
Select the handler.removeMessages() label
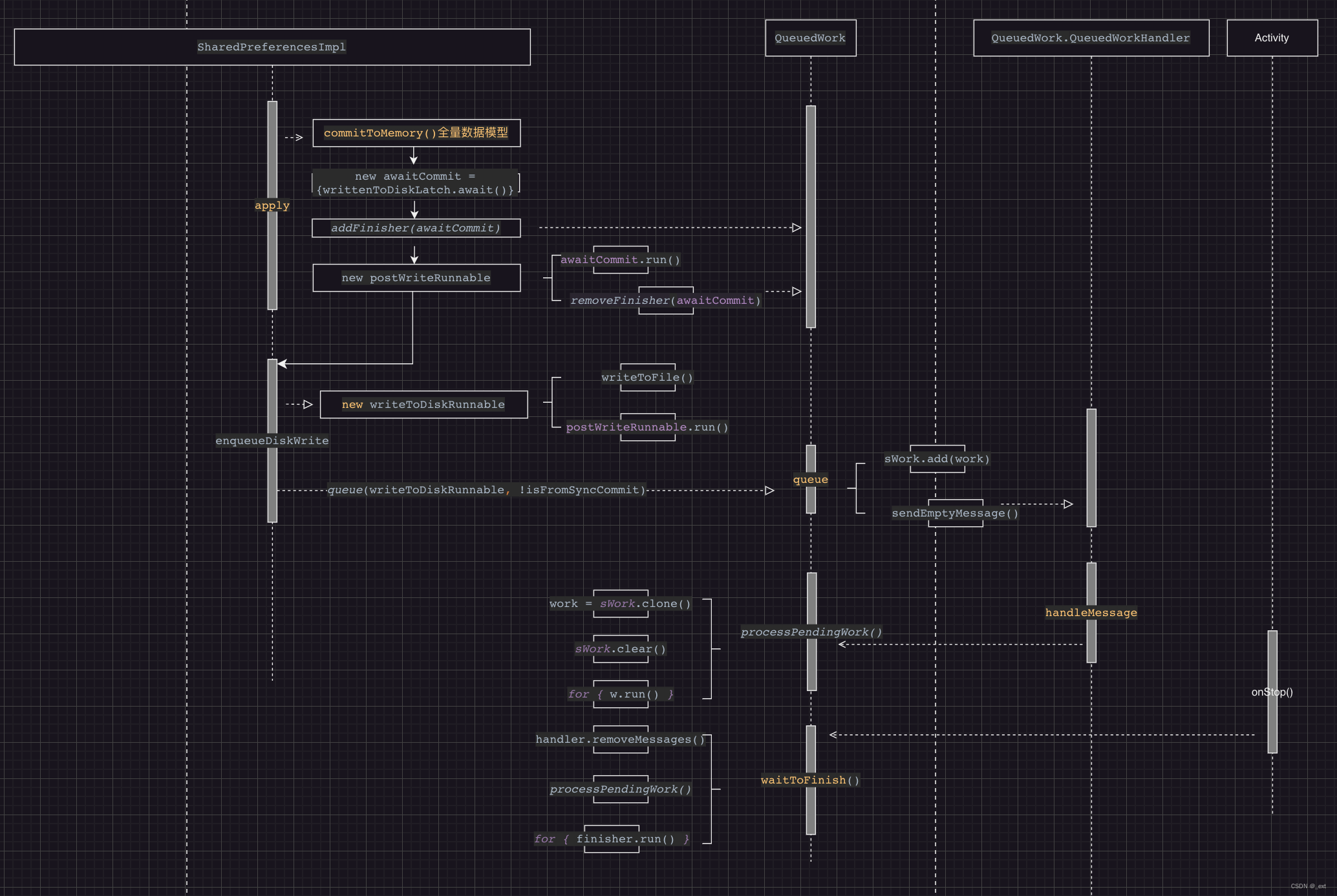coord(620,740)
